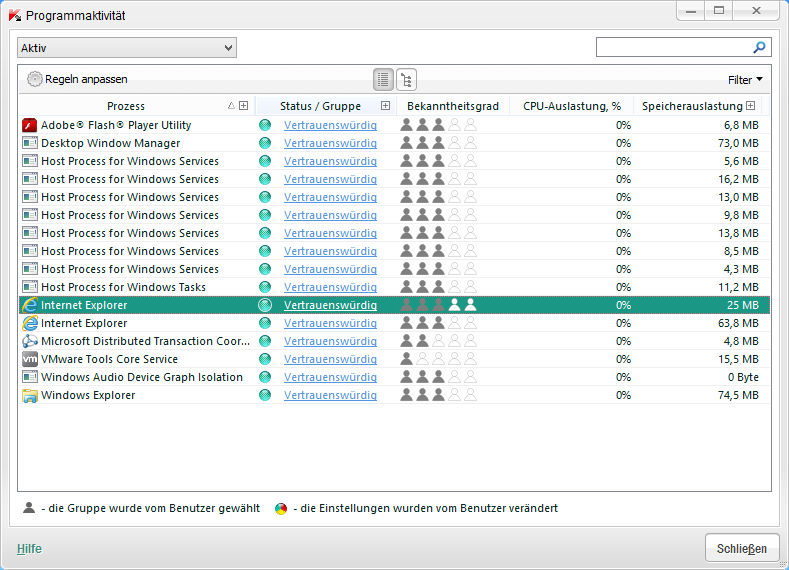Sort by Bekanntheitsgrad column header
Screen dimensions: 789x570
click(453, 106)
